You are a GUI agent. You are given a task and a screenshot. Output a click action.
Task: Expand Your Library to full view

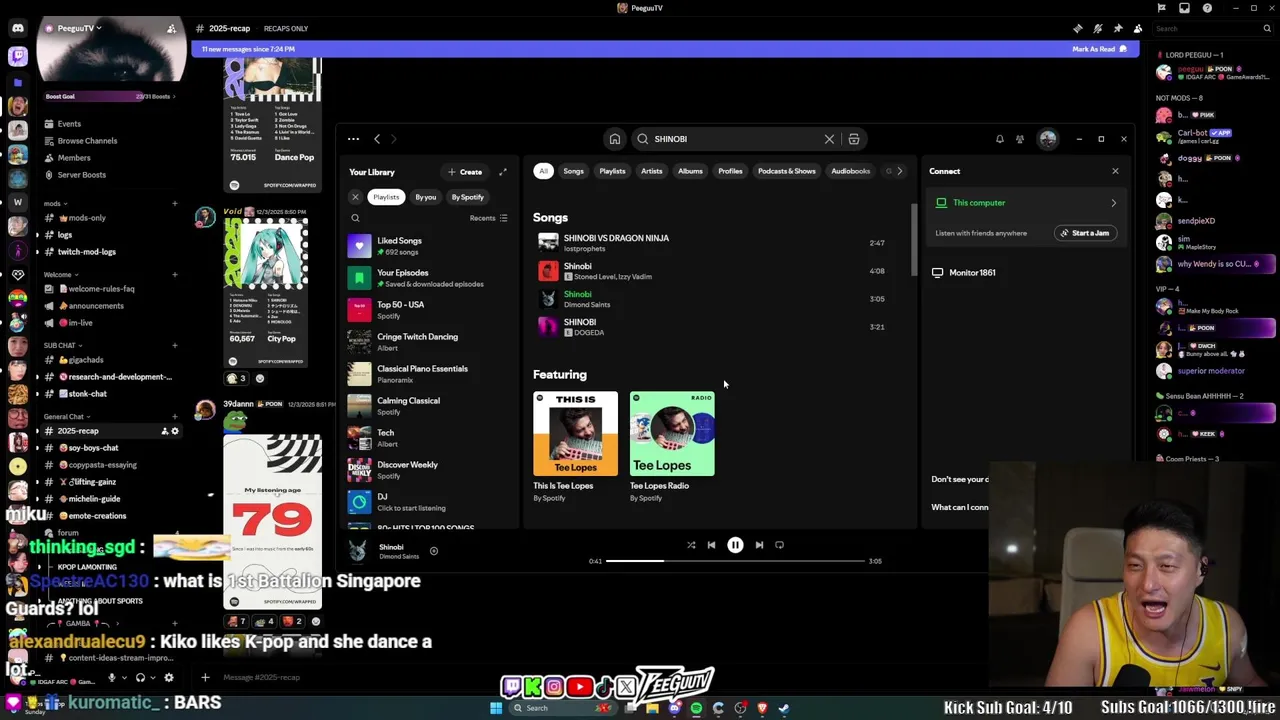[503, 172]
